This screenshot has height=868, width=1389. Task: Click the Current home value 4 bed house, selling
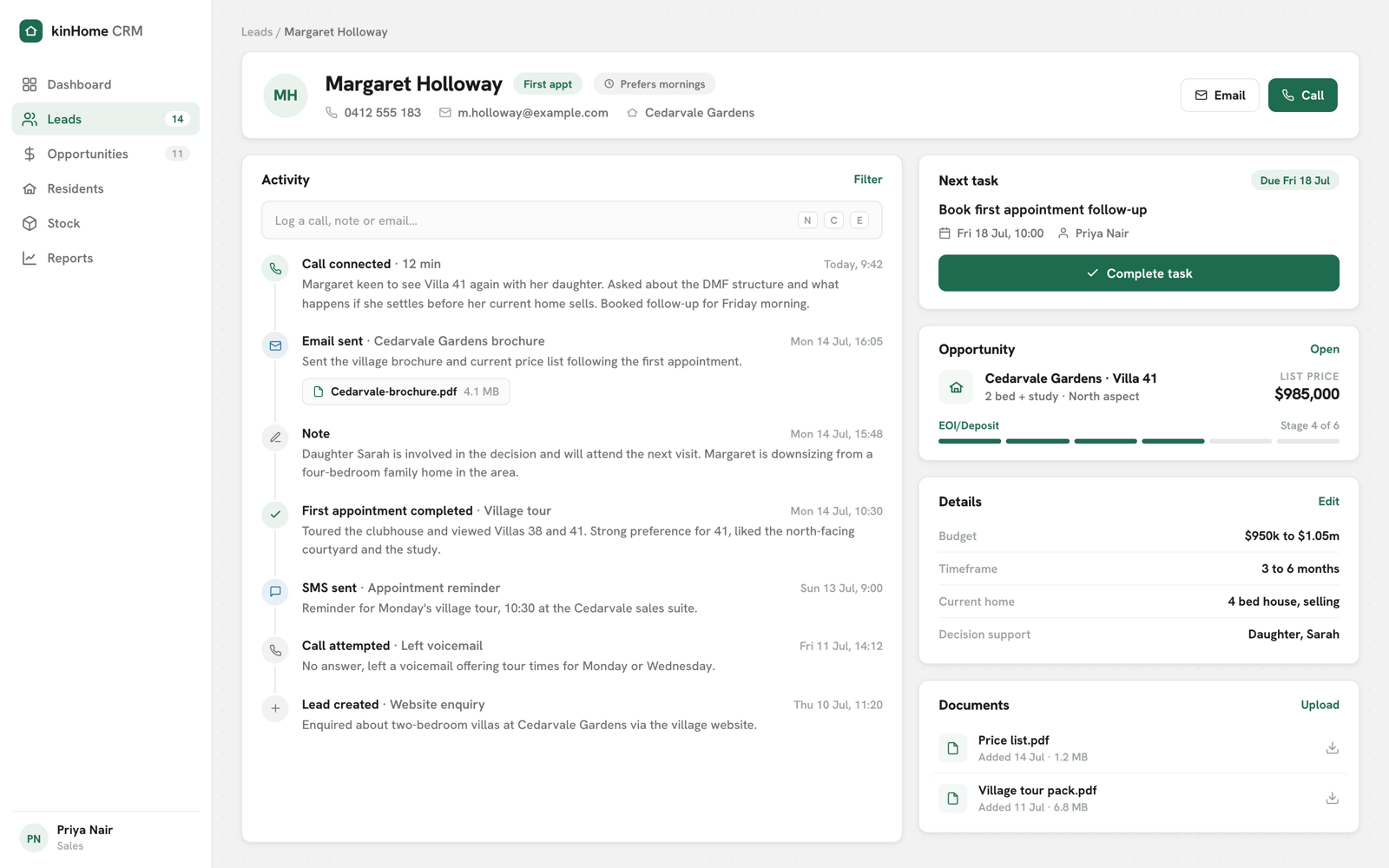pyautogui.click(x=1283, y=602)
